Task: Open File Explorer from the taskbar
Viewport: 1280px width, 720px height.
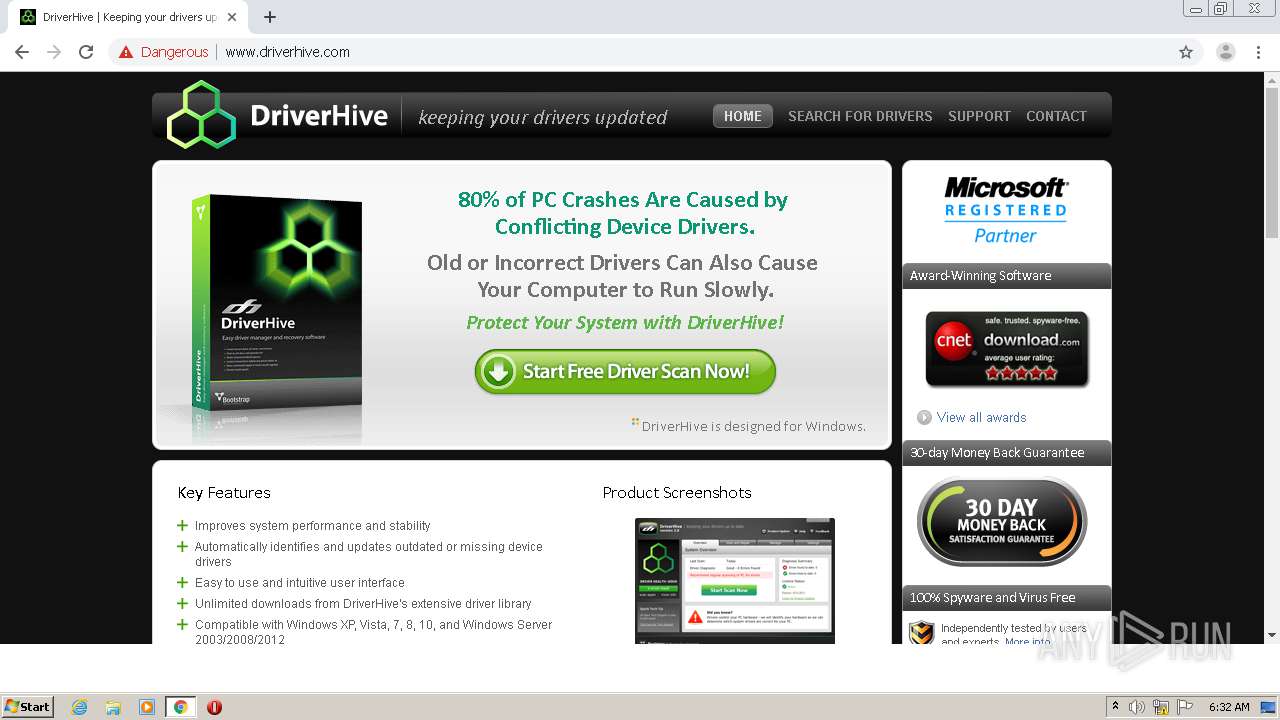Action: point(113,707)
